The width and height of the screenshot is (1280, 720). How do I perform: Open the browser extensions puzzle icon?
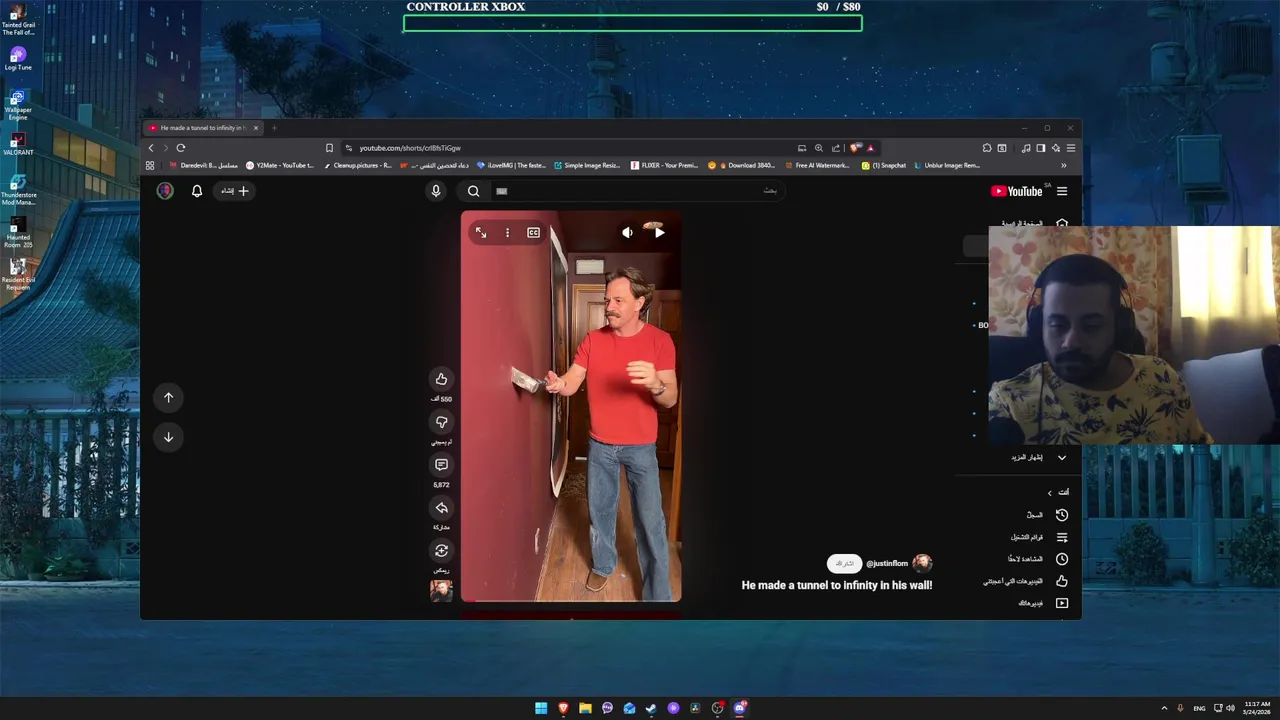[987, 148]
